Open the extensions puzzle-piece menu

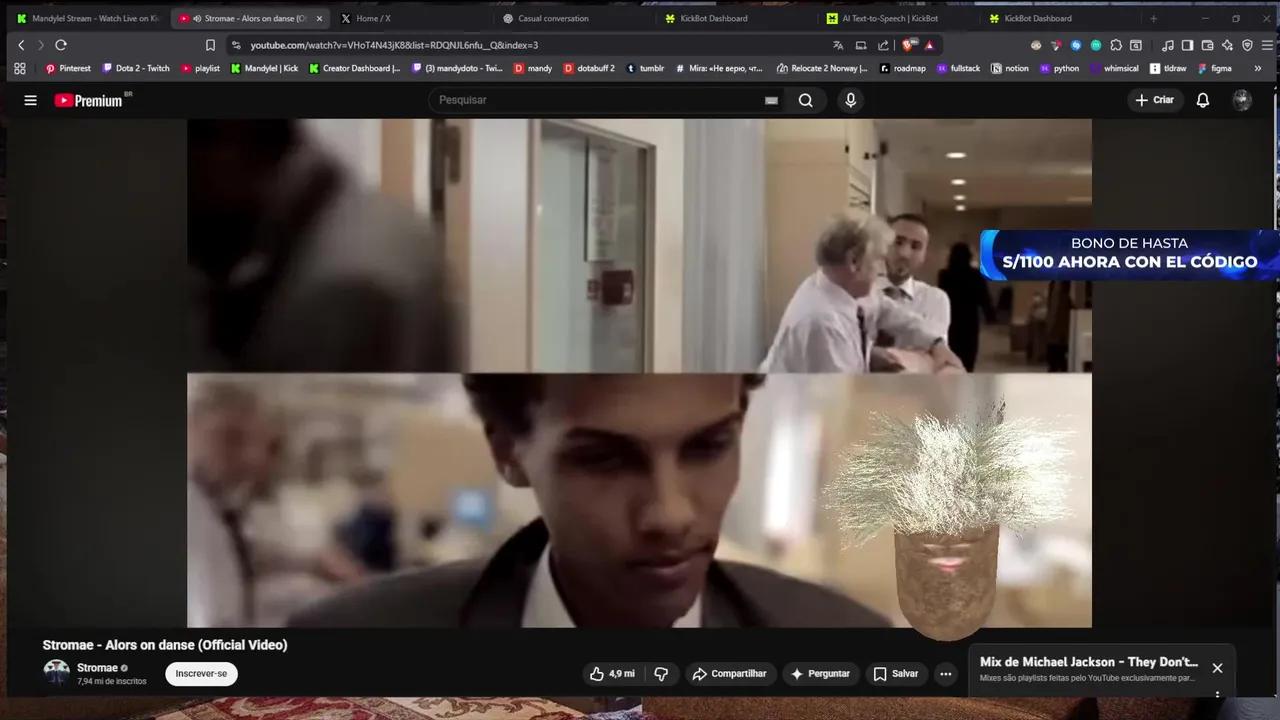click(x=1116, y=45)
